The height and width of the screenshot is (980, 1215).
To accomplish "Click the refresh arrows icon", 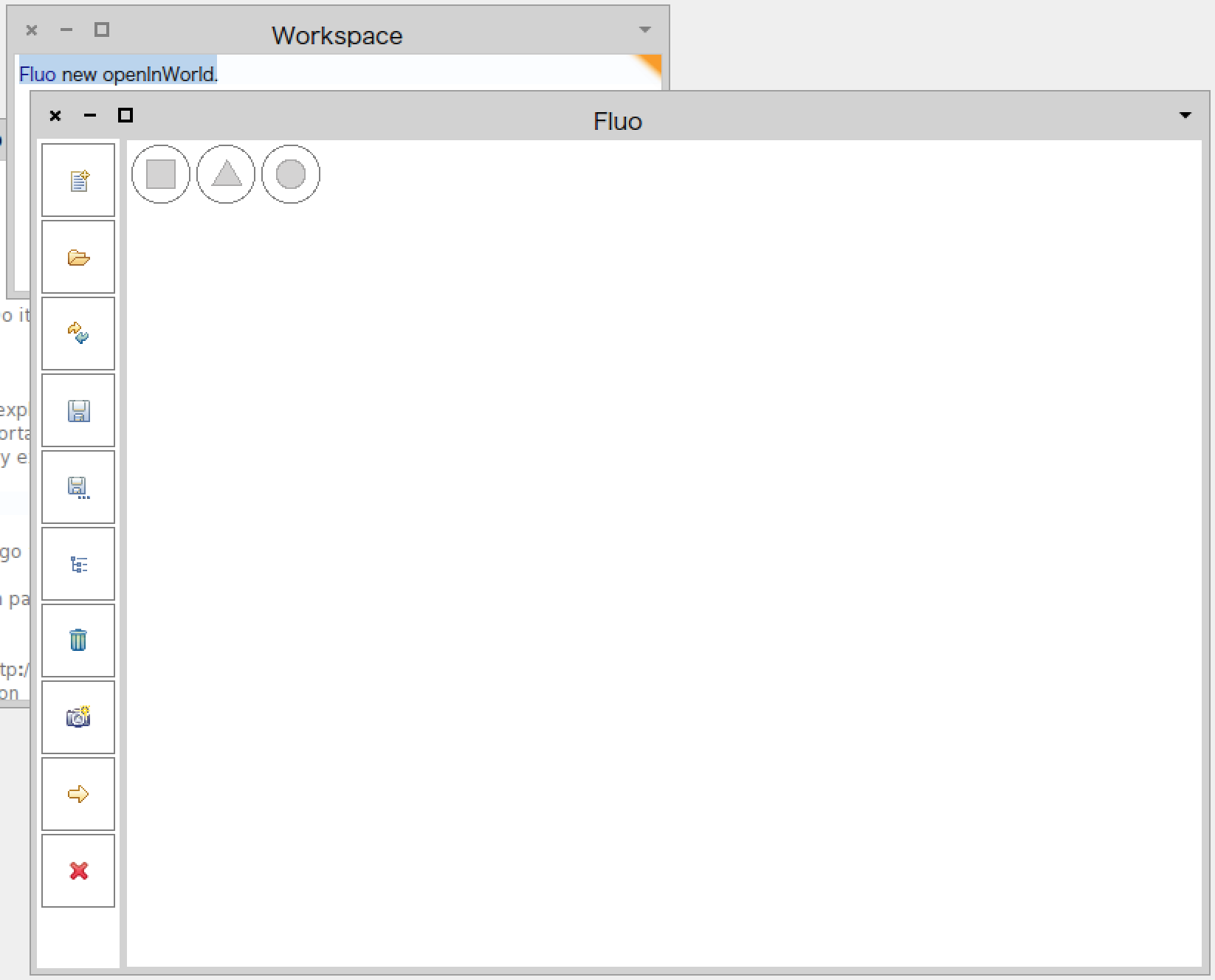I will [78, 334].
